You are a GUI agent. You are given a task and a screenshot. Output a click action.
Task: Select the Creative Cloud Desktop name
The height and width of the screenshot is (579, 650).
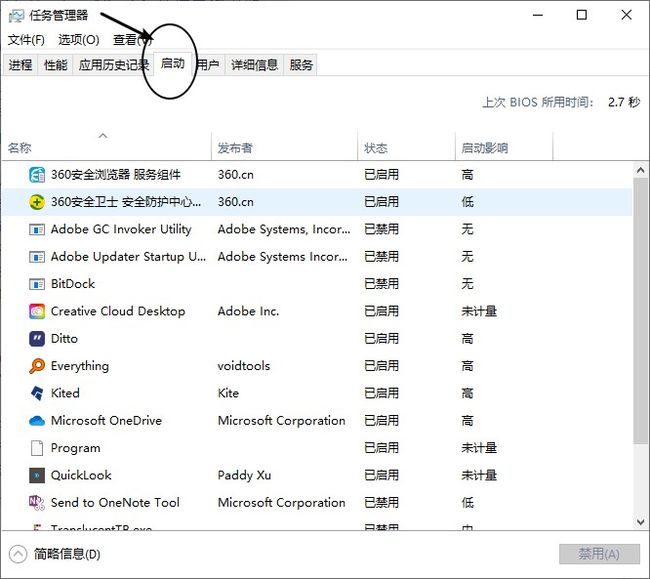pos(118,311)
